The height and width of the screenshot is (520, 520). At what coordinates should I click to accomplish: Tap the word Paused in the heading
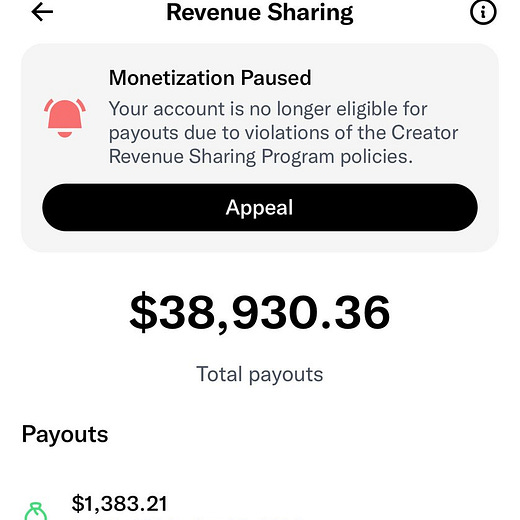point(276,78)
